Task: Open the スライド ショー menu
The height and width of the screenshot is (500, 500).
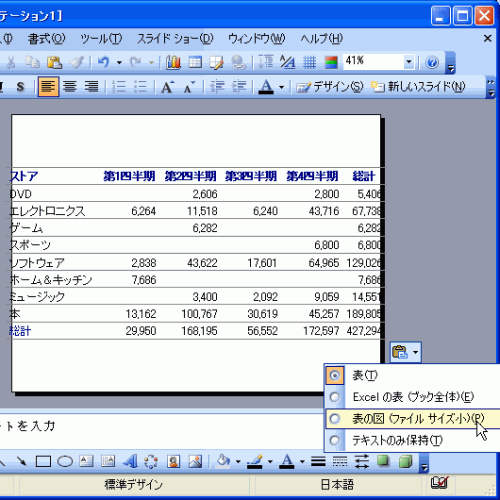Action: (x=175, y=39)
